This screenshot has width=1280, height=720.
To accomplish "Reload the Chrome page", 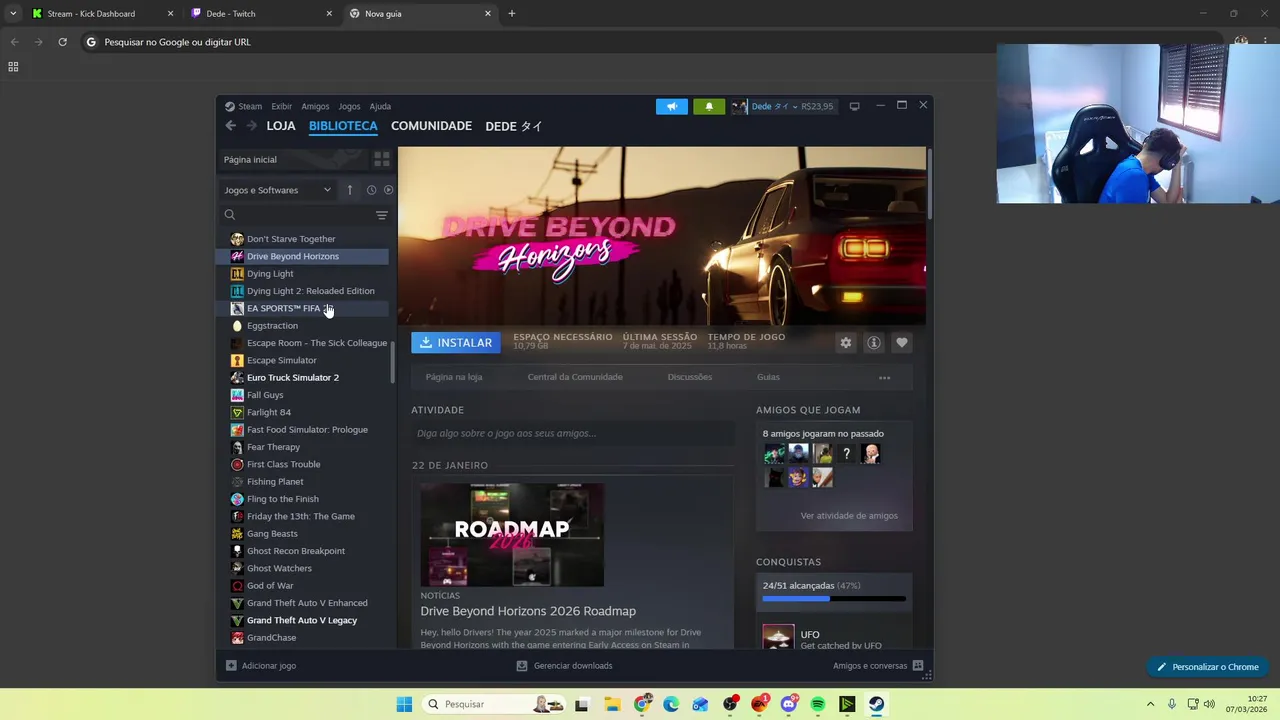I will click(62, 42).
